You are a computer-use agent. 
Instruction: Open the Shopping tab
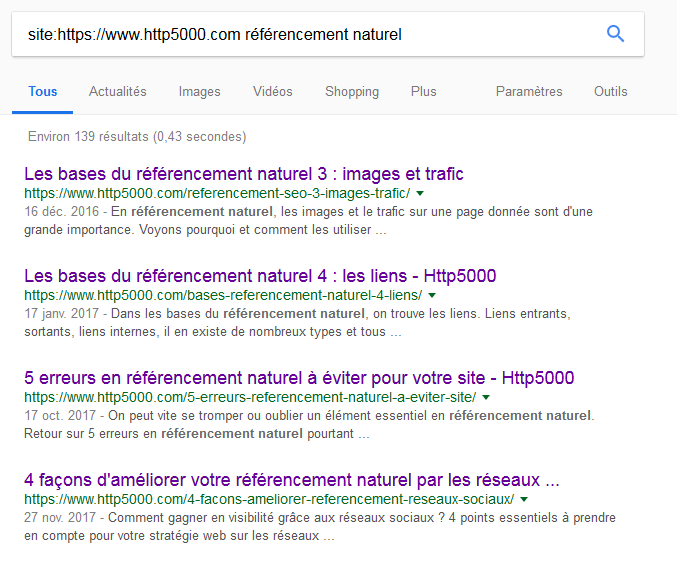point(352,92)
